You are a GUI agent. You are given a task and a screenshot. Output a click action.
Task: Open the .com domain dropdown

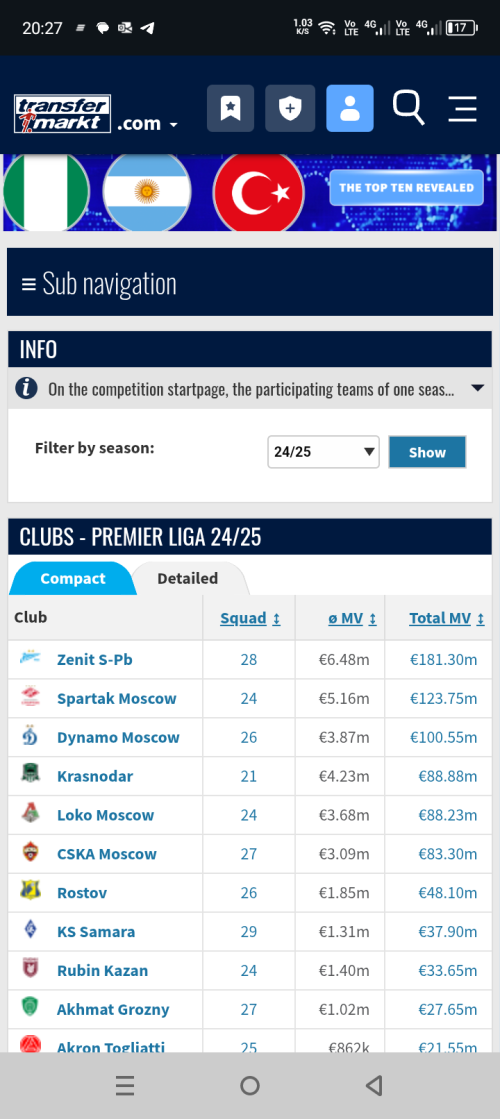[x=148, y=123]
